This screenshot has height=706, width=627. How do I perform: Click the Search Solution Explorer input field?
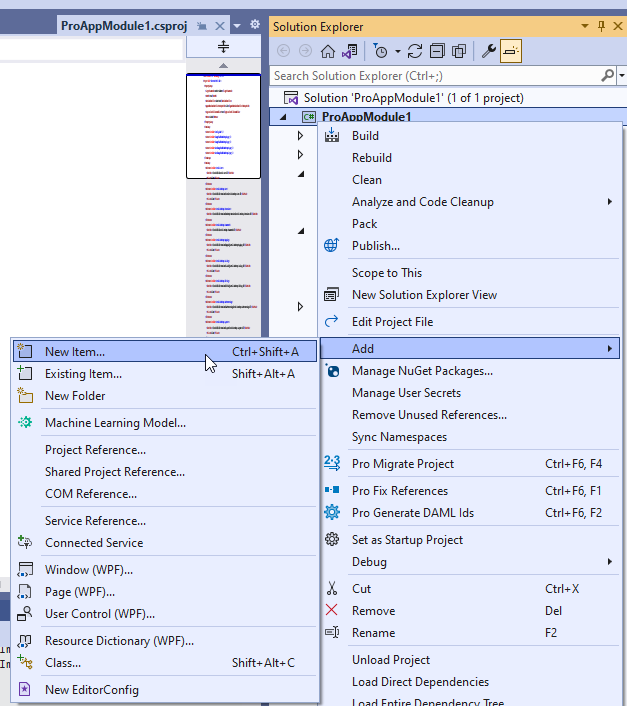(x=435, y=75)
